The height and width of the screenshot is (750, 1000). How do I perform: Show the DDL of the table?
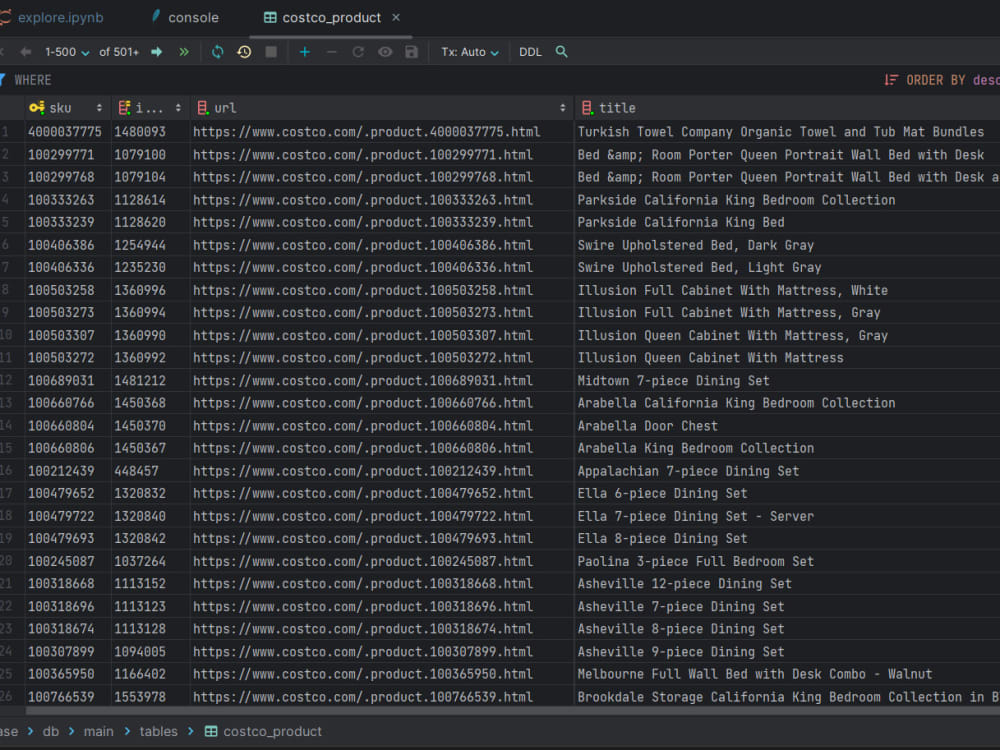tap(530, 52)
